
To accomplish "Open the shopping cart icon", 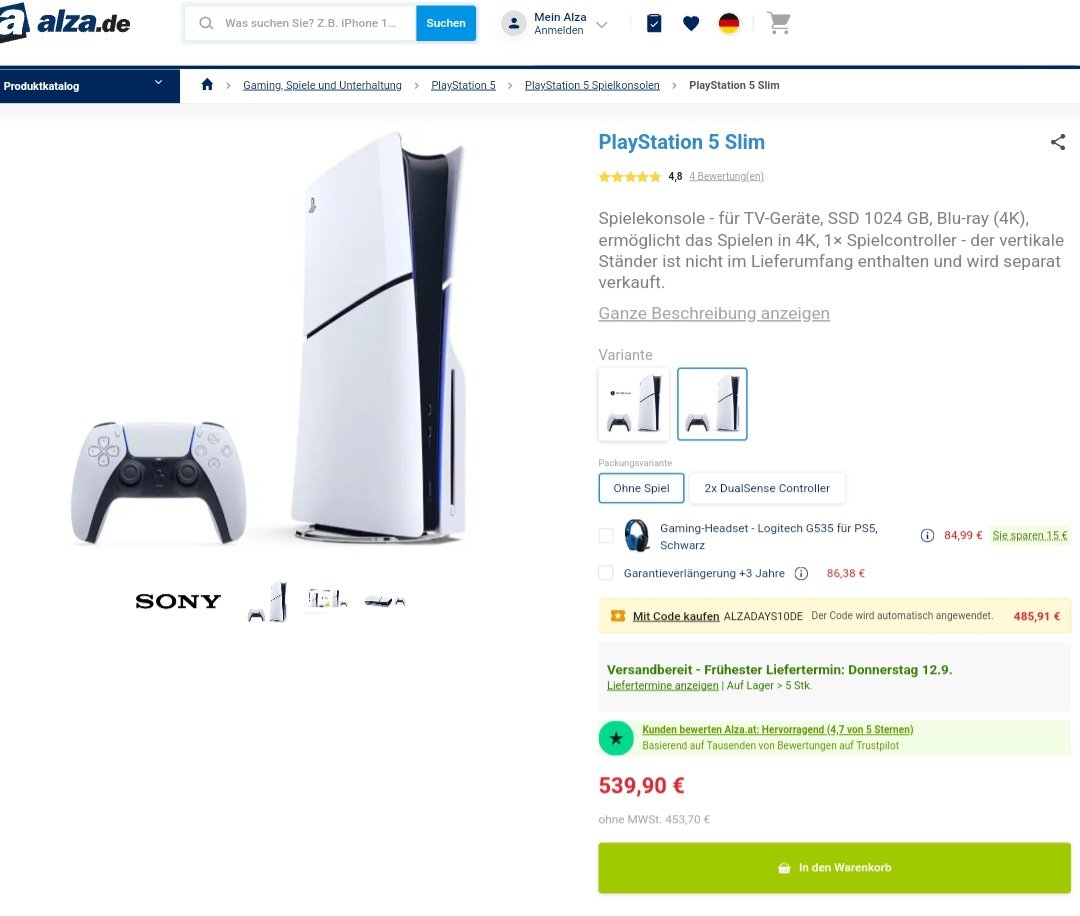I will tap(779, 23).
